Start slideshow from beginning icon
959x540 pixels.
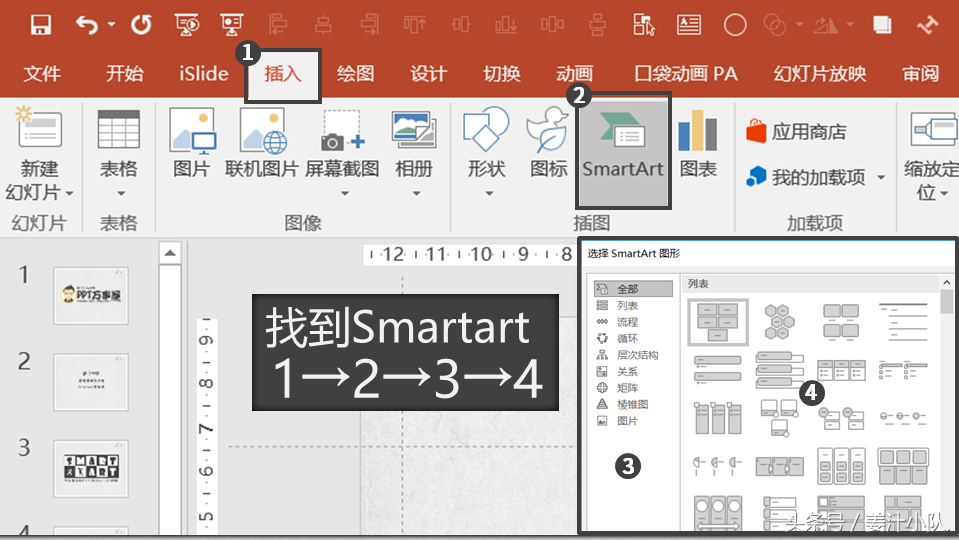pos(187,25)
